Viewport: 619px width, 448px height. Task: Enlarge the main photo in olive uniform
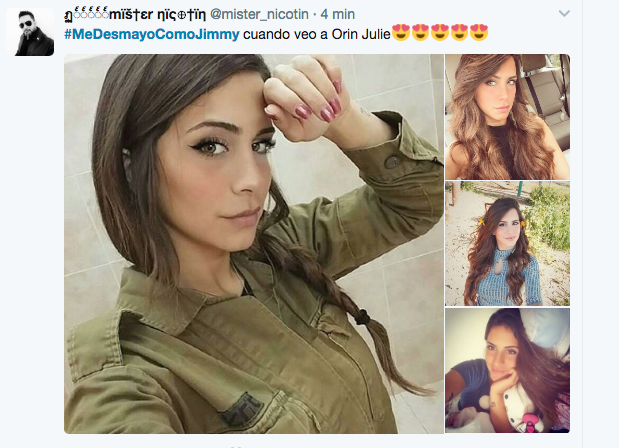pyautogui.click(x=254, y=244)
